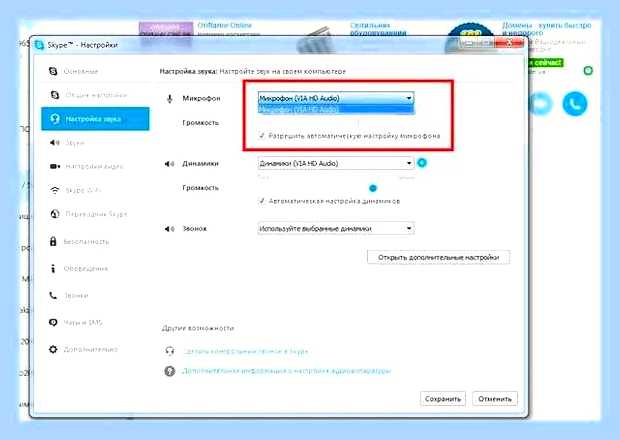
Task: Toggle automatic microphone adjustment checkbox
Action: coord(262,136)
